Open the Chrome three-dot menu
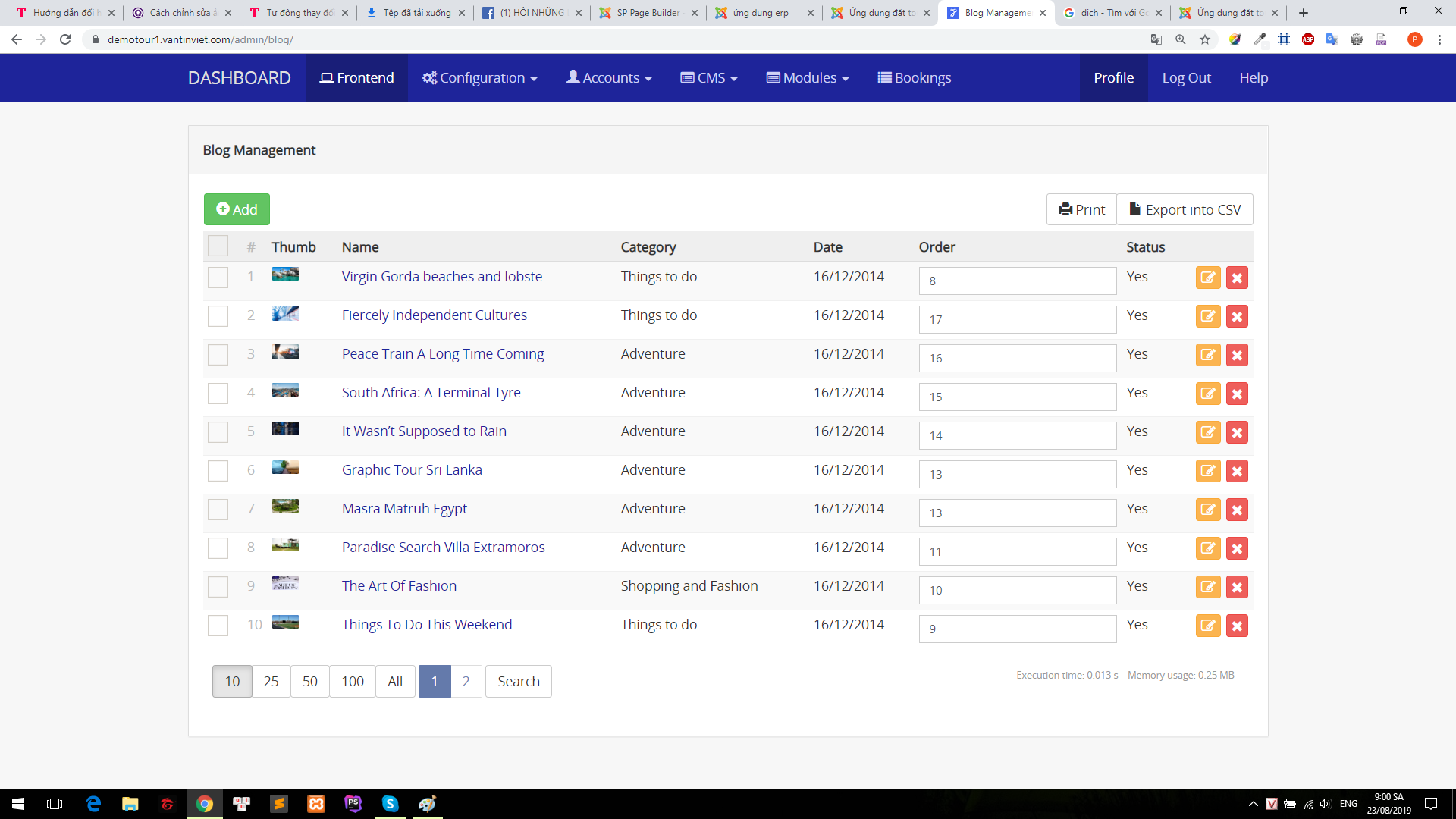Image resolution: width=1456 pixels, height=819 pixels. coord(1439,39)
